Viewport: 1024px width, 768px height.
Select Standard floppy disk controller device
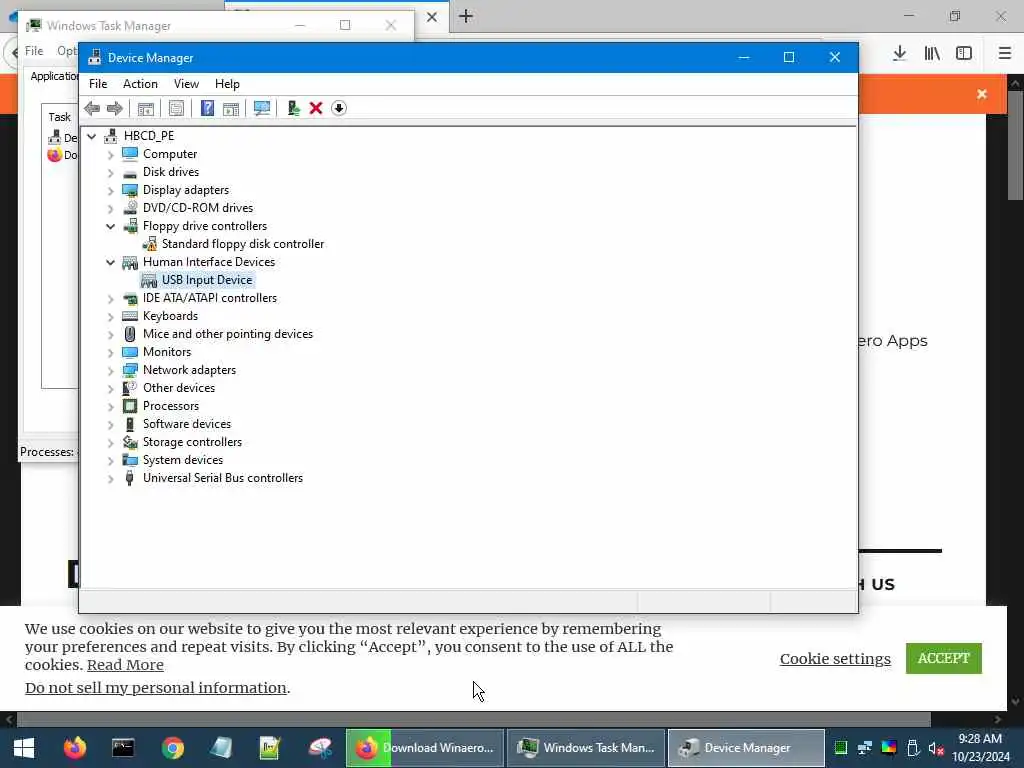(x=242, y=244)
